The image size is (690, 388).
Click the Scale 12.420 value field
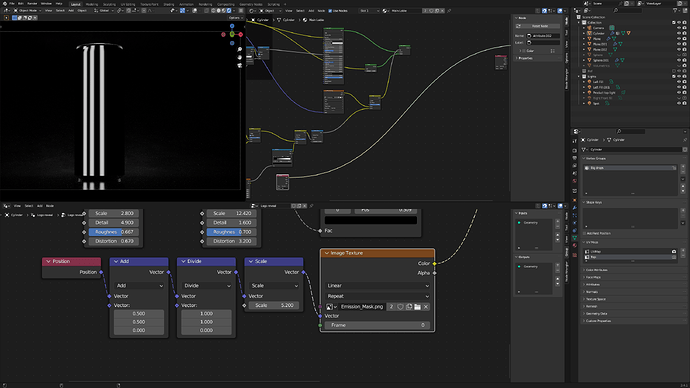pyautogui.click(x=232, y=213)
